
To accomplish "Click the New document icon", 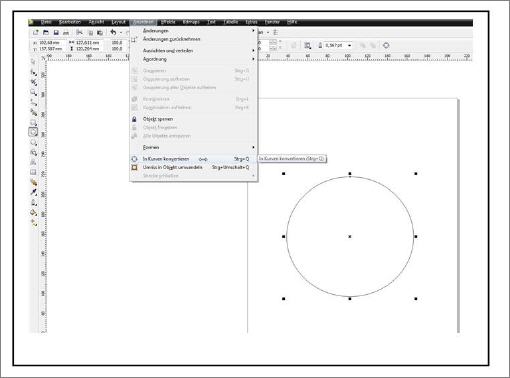I will click(x=36, y=32).
